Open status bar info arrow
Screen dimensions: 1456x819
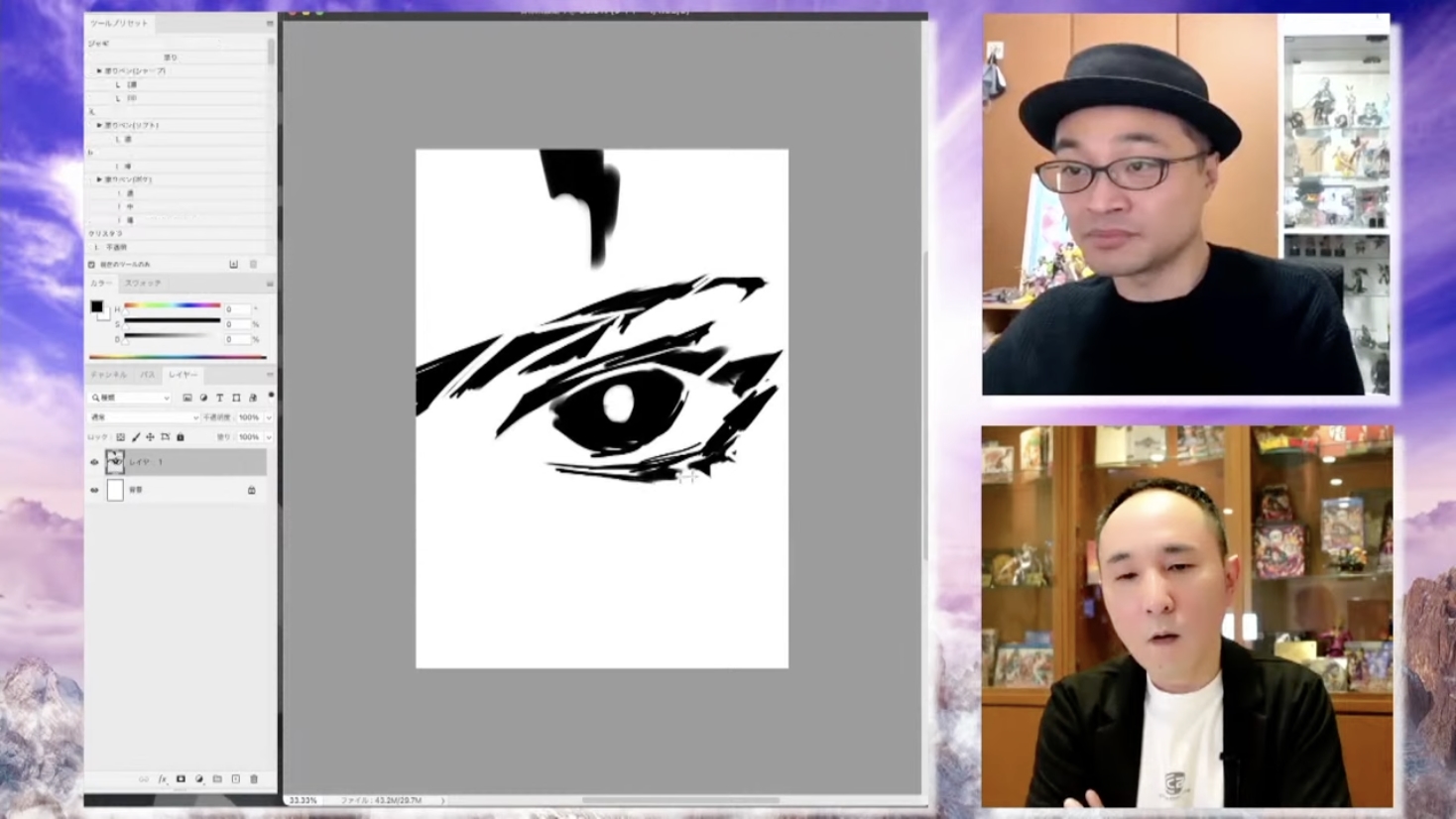442,800
